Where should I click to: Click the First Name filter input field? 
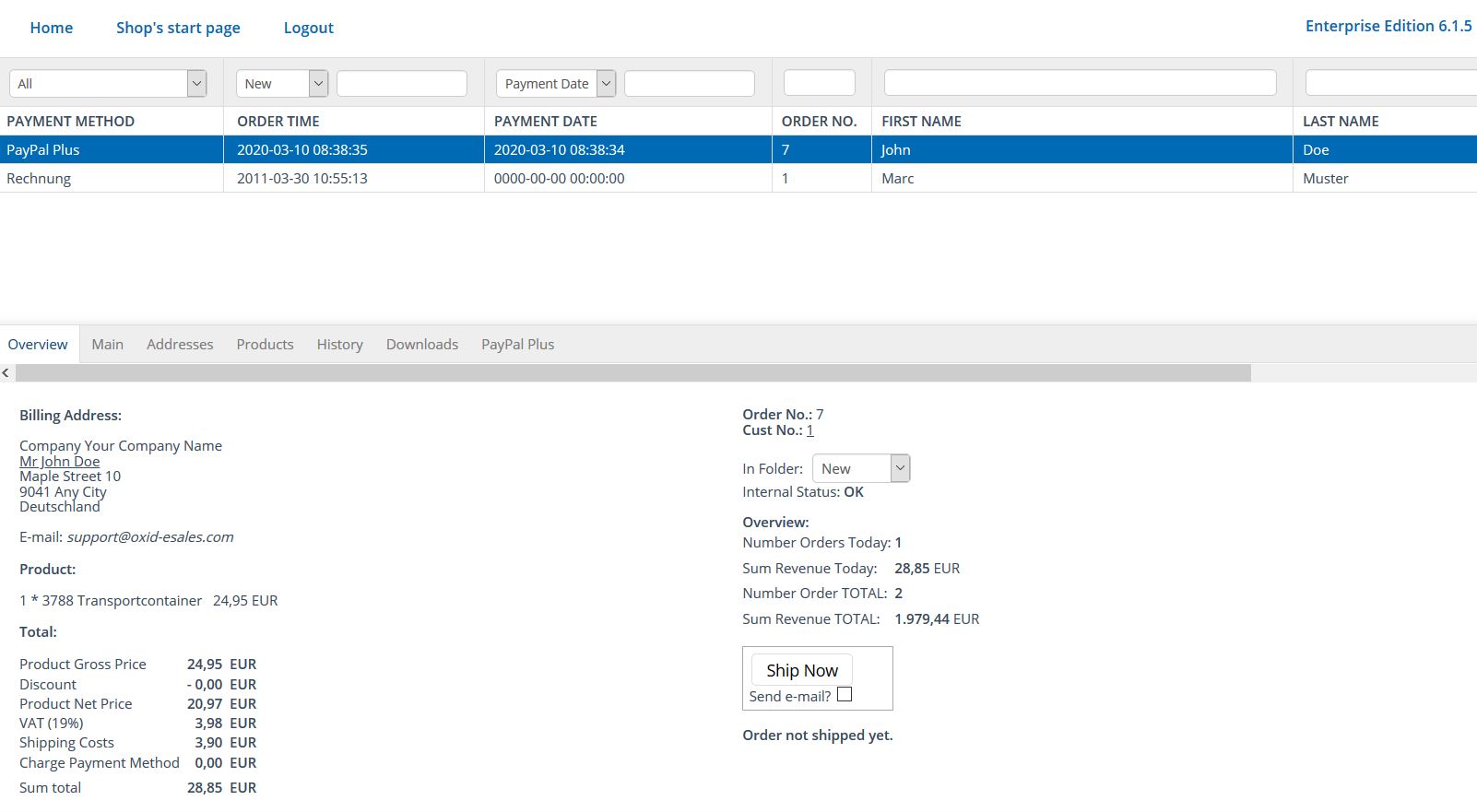click(x=1080, y=83)
